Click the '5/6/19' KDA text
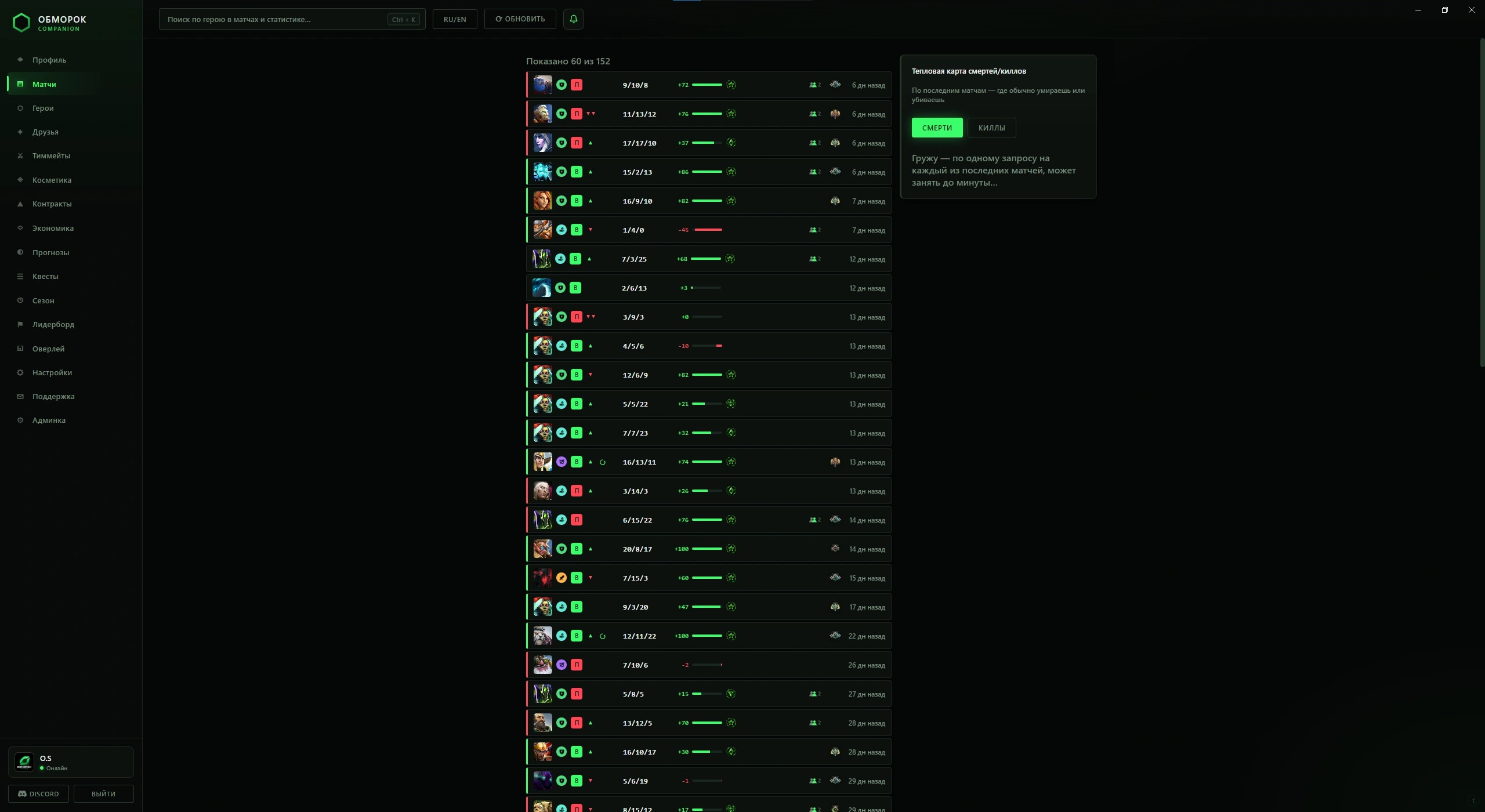 635,781
